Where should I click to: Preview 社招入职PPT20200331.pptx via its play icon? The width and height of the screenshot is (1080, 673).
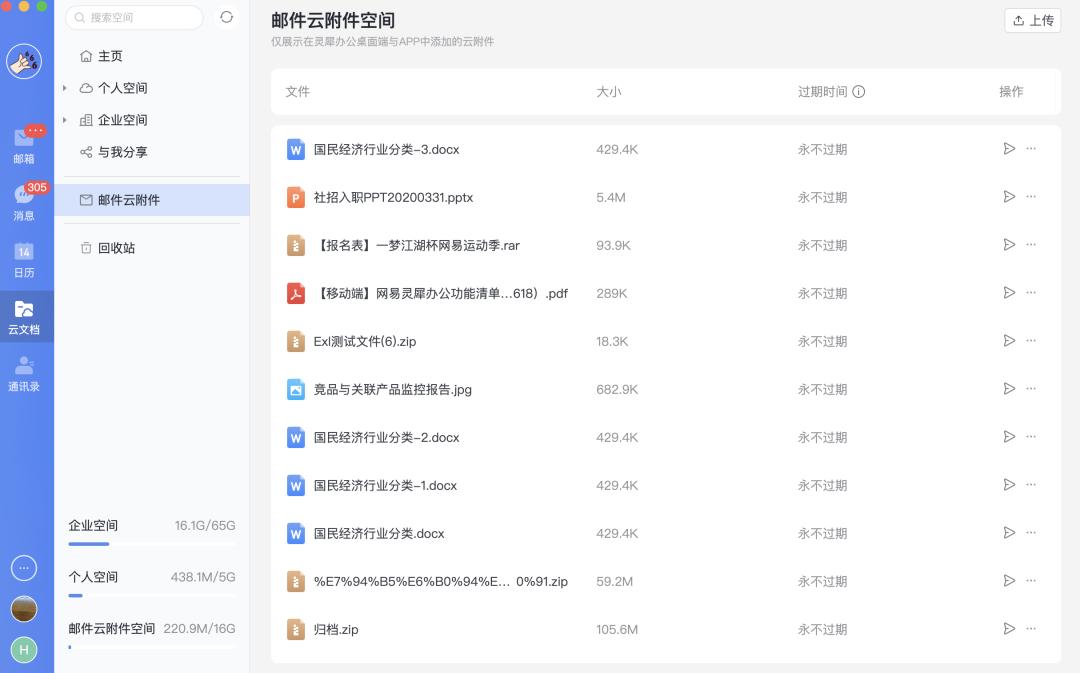point(1009,196)
